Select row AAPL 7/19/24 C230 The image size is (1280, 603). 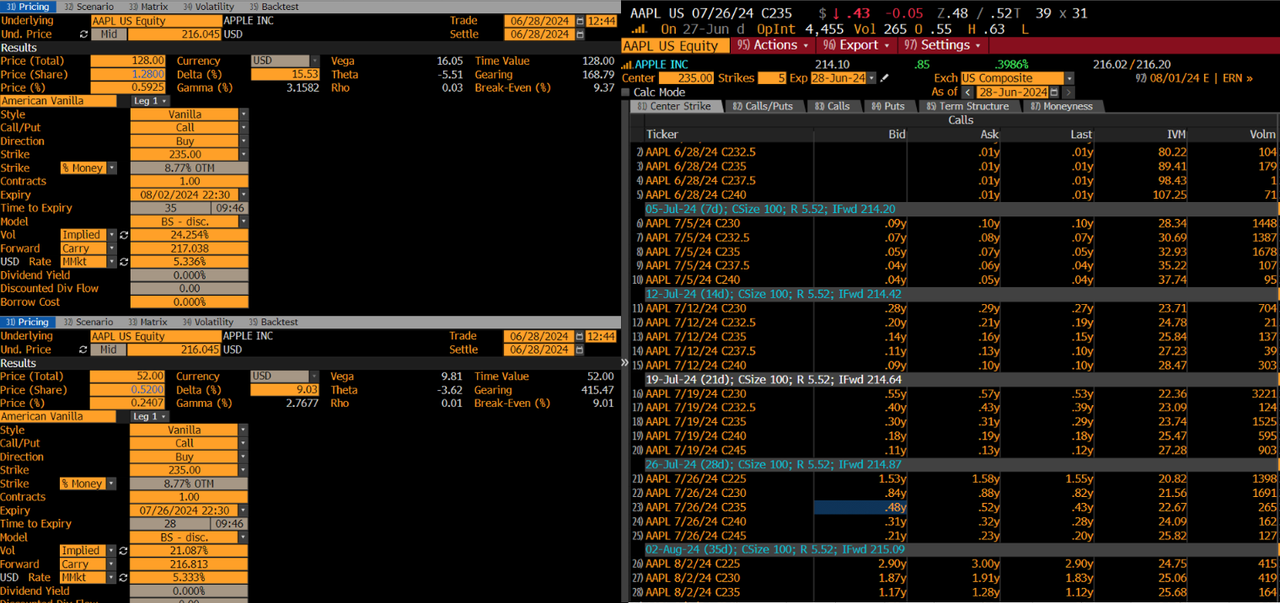coord(955,394)
